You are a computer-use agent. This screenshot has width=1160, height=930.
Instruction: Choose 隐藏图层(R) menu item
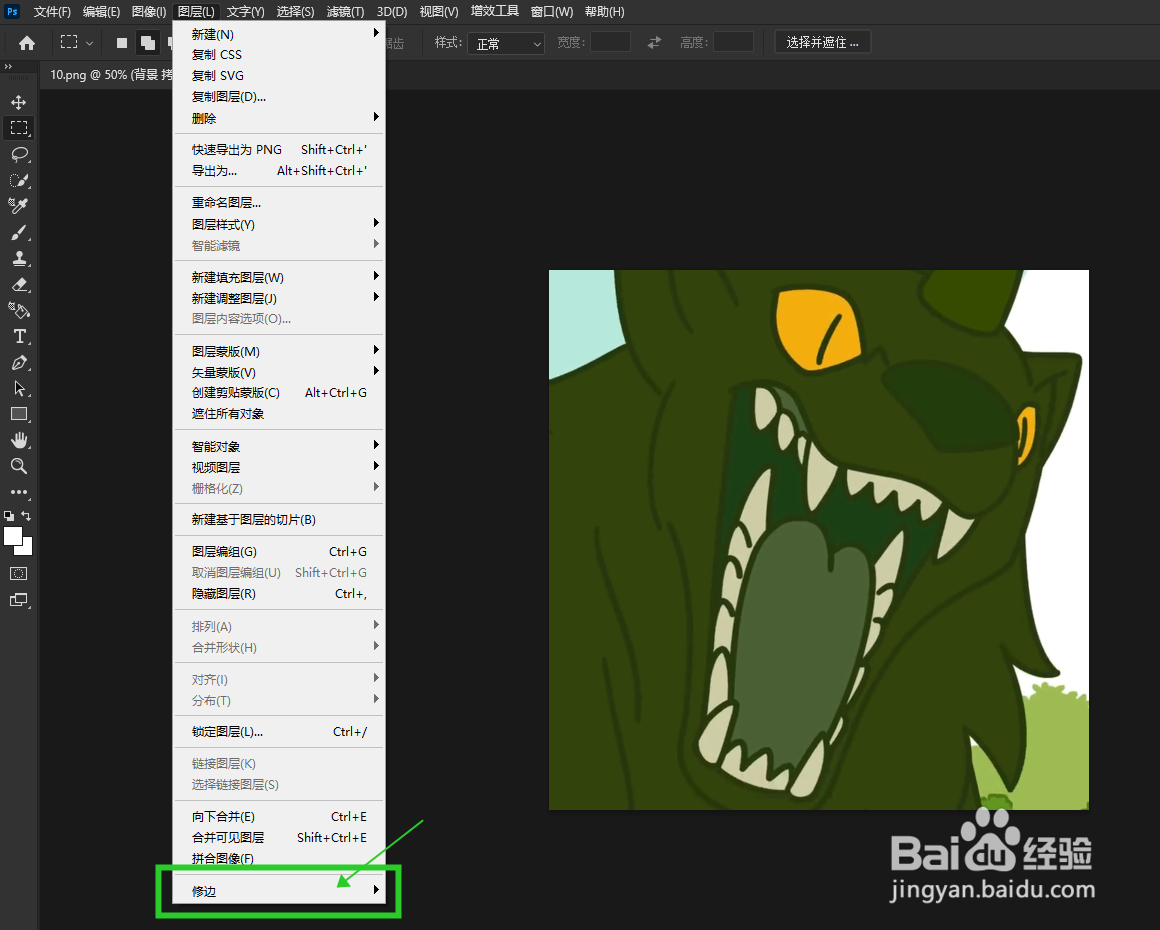pos(279,594)
